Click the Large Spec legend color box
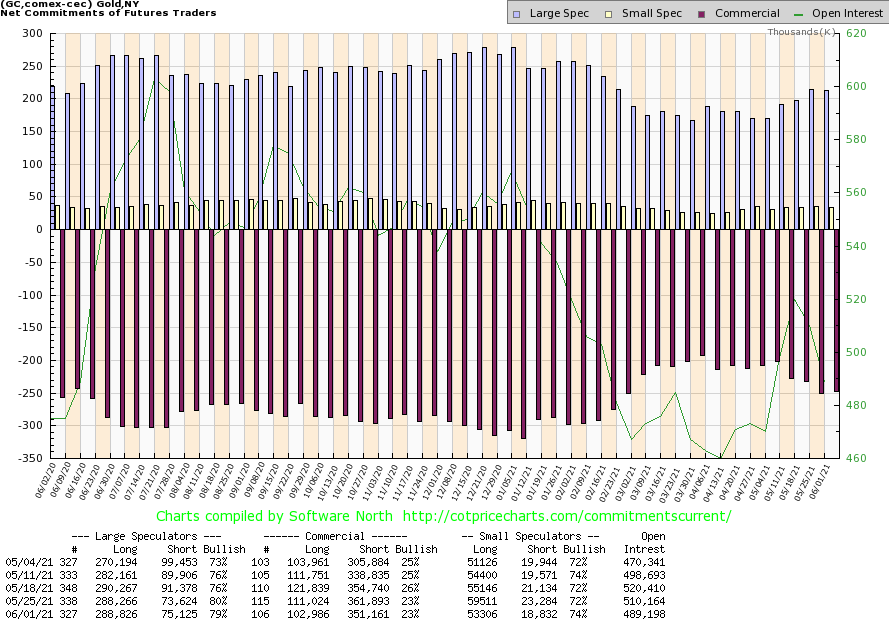The image size is (889, 620). [514, 14]
